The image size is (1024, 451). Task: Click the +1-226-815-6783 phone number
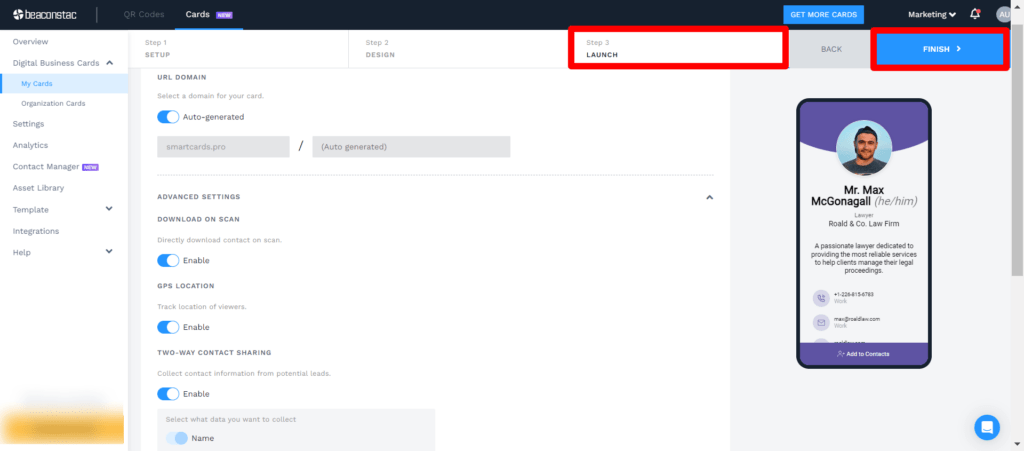tap(854, 294)
